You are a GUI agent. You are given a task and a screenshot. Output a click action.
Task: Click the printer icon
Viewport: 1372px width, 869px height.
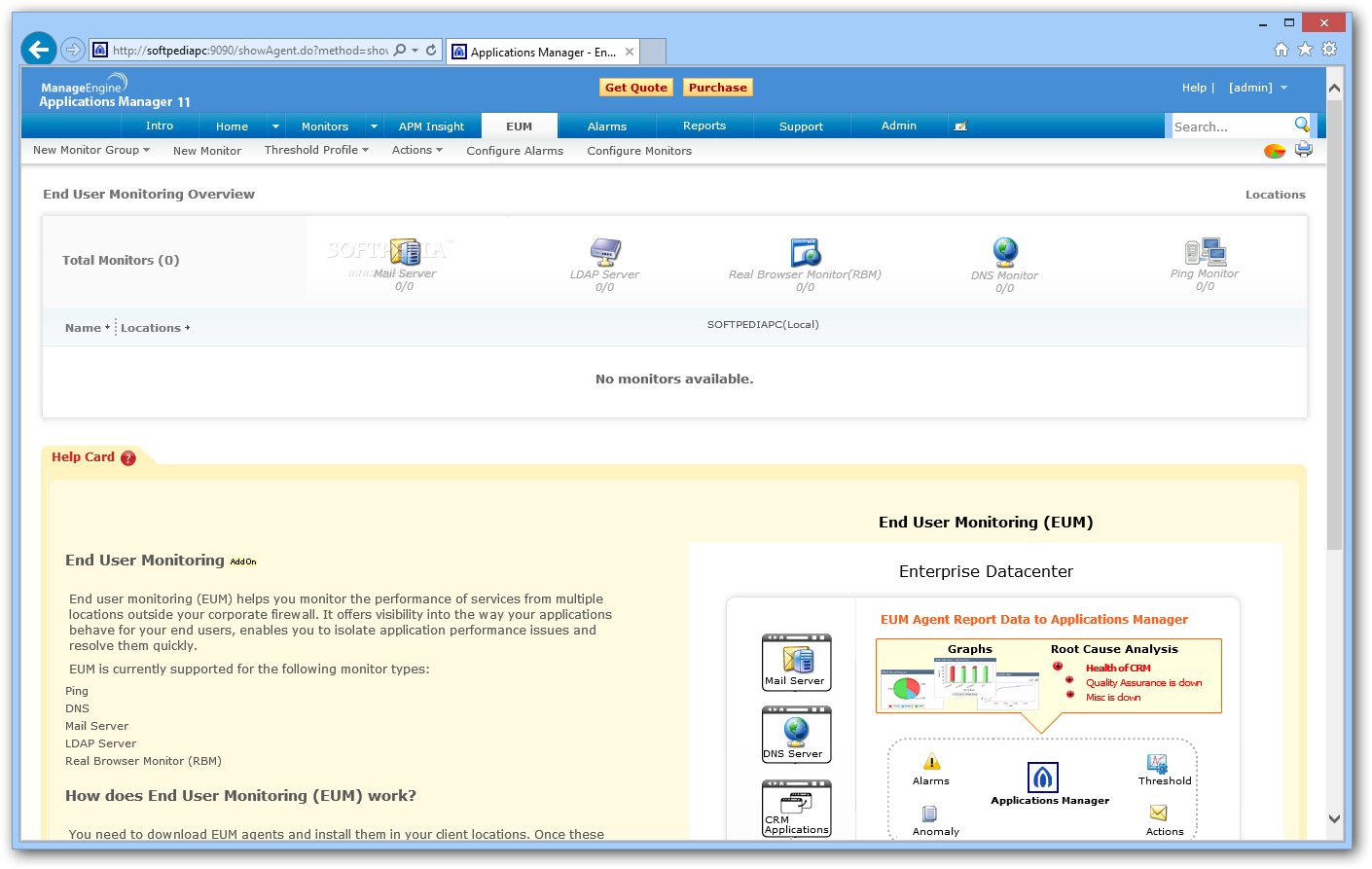1304,150
